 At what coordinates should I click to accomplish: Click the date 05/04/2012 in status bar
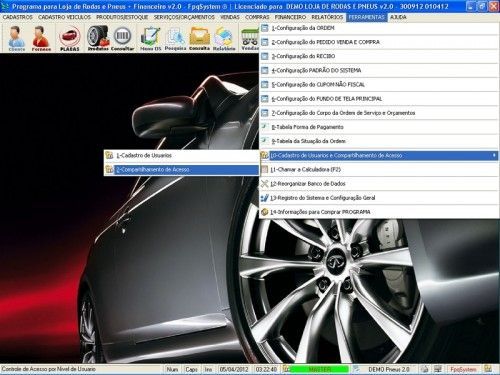[234, 369]
